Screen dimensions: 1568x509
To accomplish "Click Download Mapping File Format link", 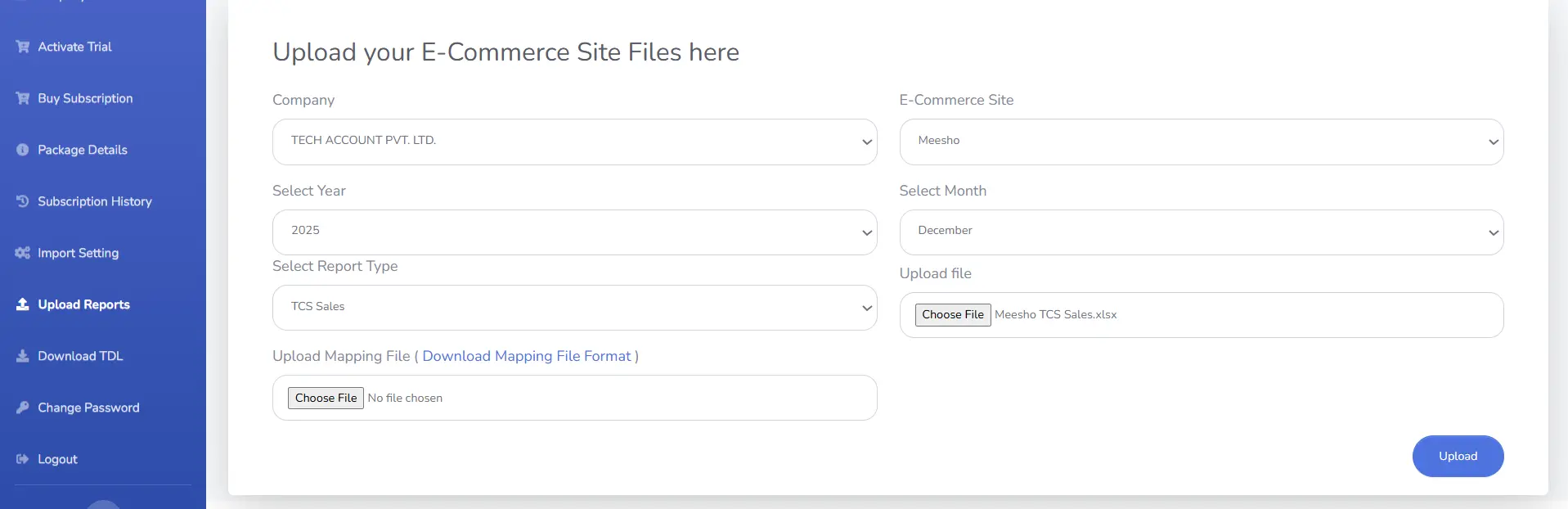I will (x=527, y=356).
